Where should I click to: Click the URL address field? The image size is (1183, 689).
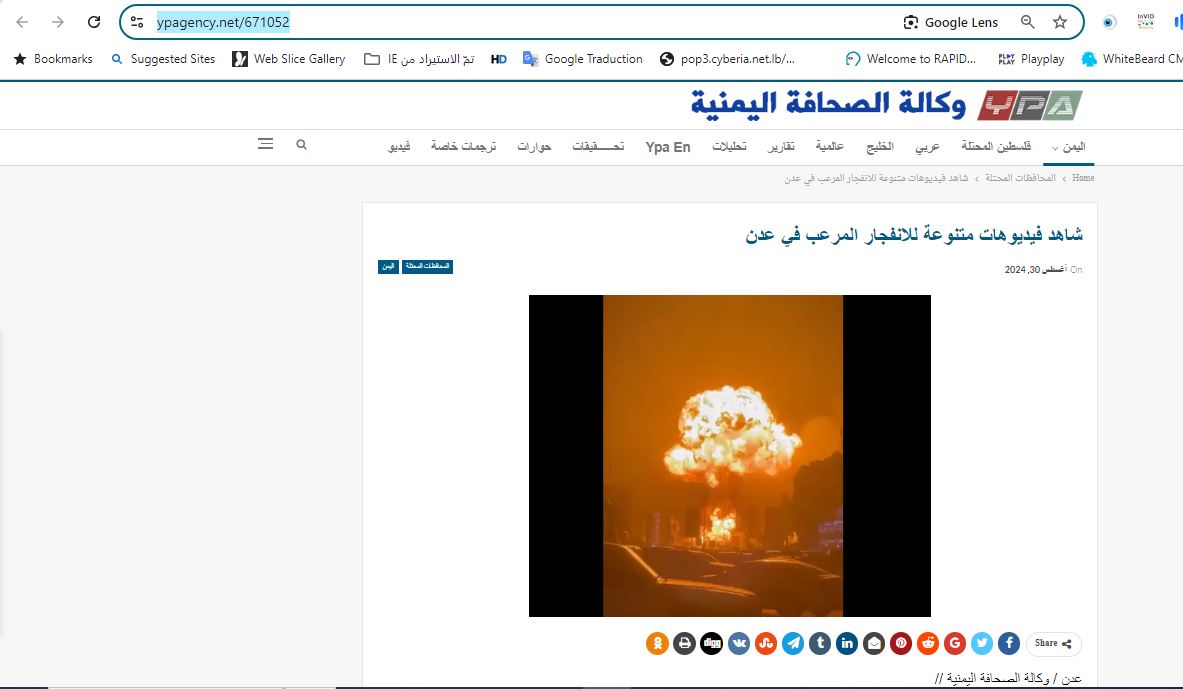(x=500, y=22)
